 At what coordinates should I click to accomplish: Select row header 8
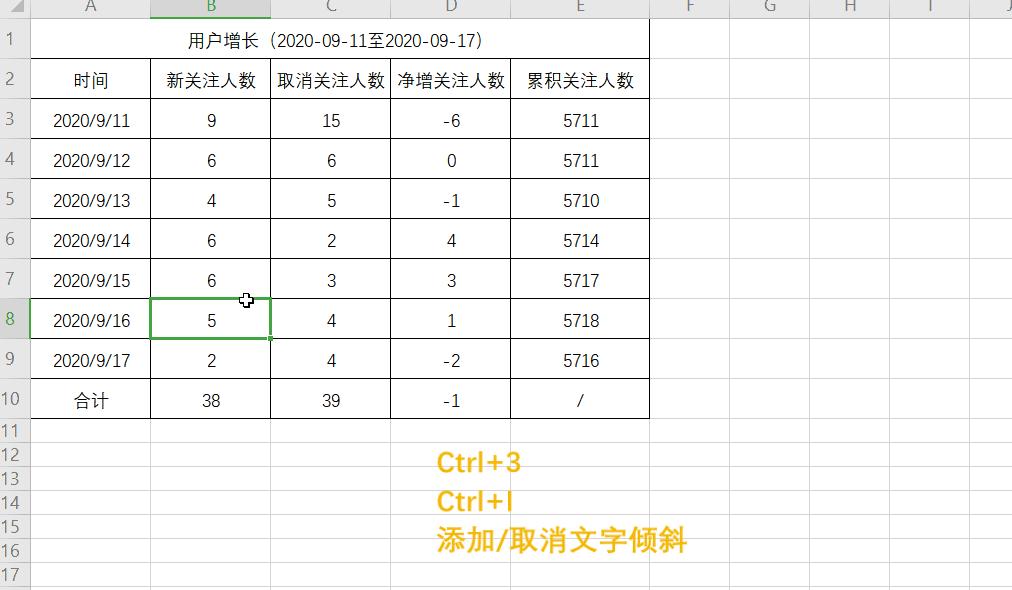point(14,319)
